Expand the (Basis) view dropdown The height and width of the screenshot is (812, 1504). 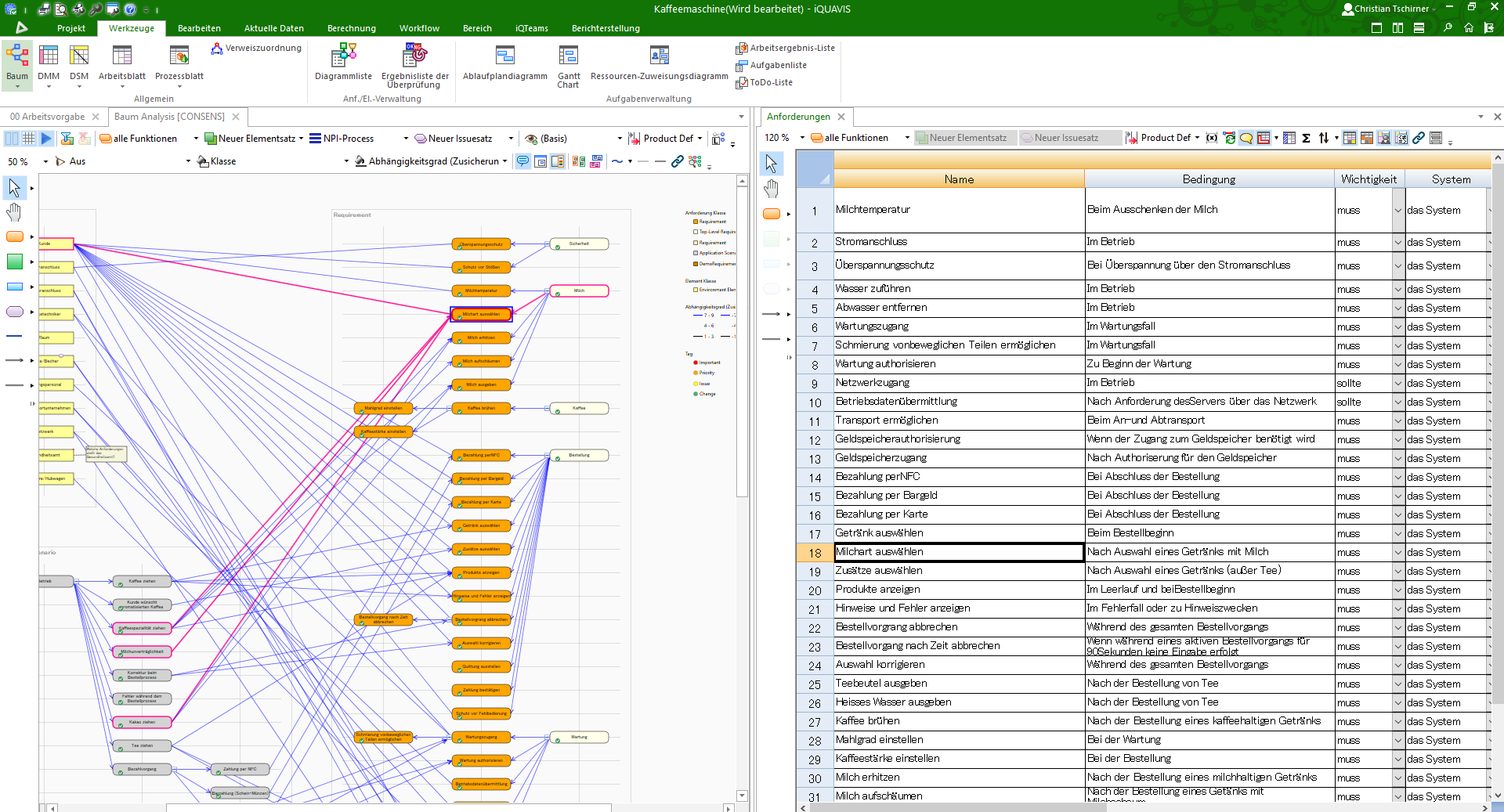tap(620, 139)
